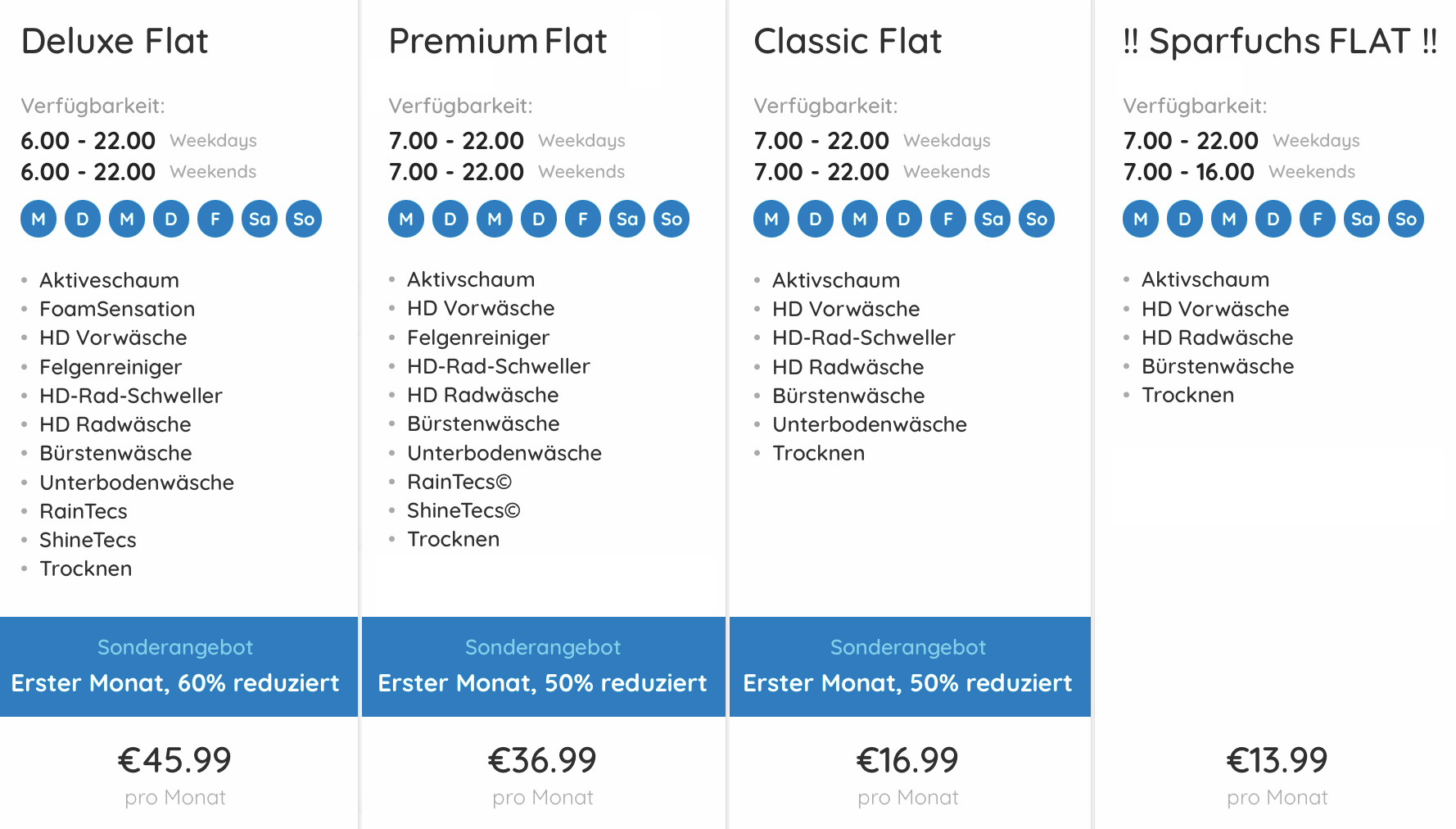Click first M day badge under Classic Flat

coord(771,219)
